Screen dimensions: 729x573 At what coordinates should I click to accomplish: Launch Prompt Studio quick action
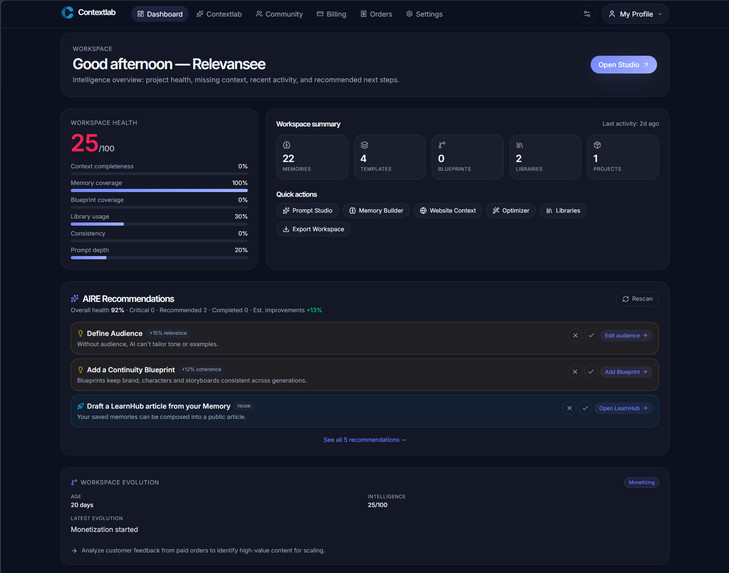point(307,211)
